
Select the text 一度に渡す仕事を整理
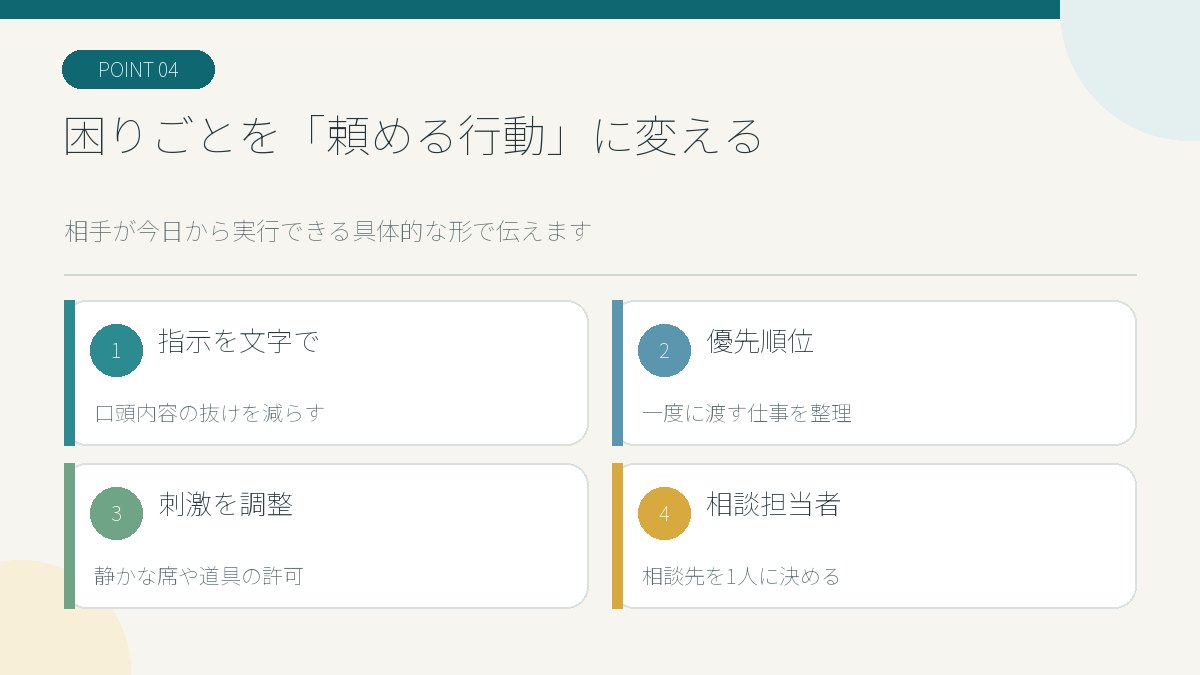point(747,413)
